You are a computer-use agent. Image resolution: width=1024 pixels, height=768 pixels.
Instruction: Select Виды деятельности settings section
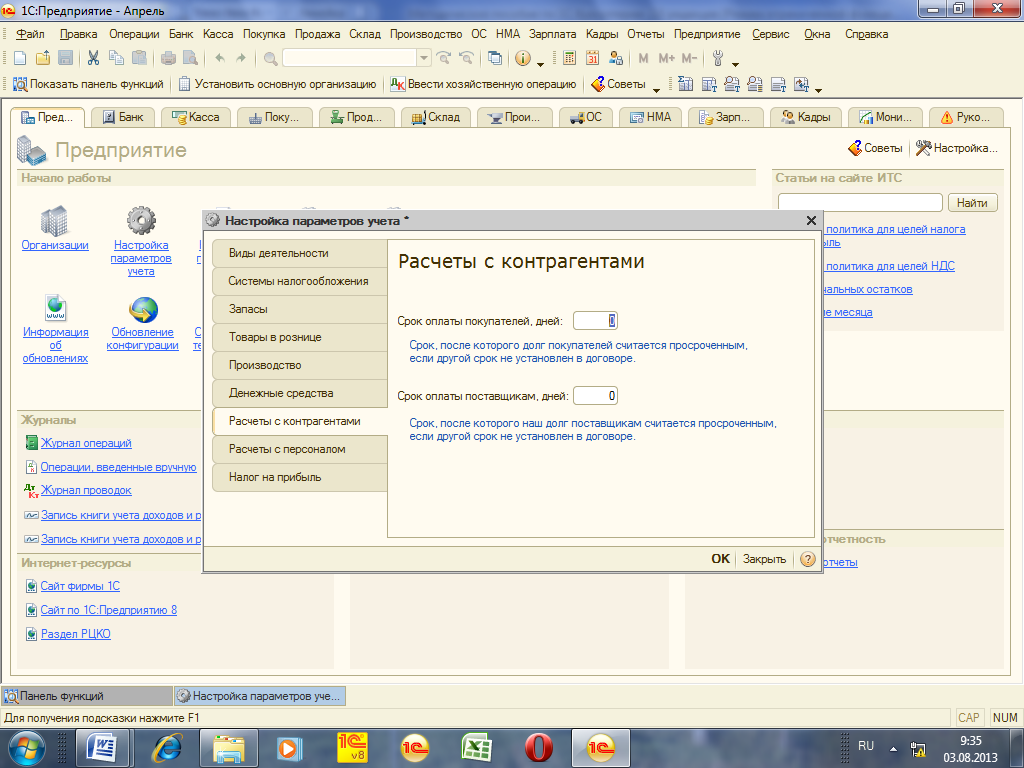(300, 253)
